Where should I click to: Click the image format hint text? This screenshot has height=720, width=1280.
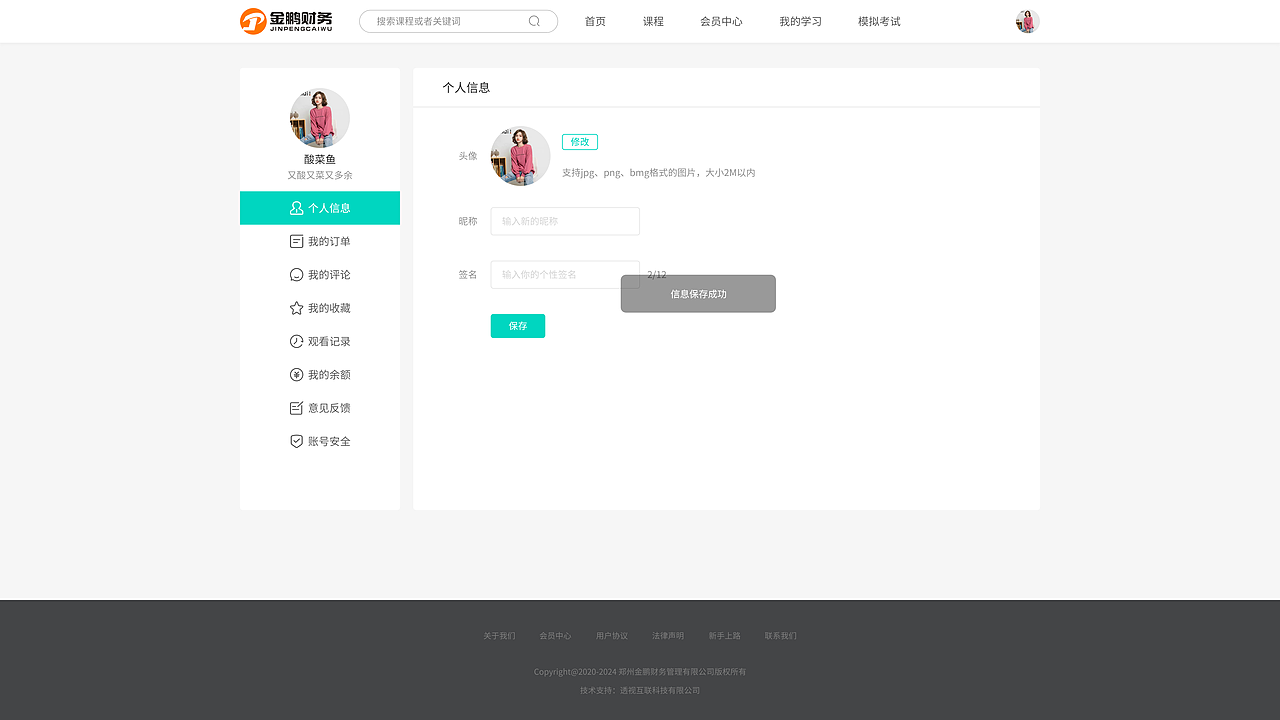[x=659, y=173]
